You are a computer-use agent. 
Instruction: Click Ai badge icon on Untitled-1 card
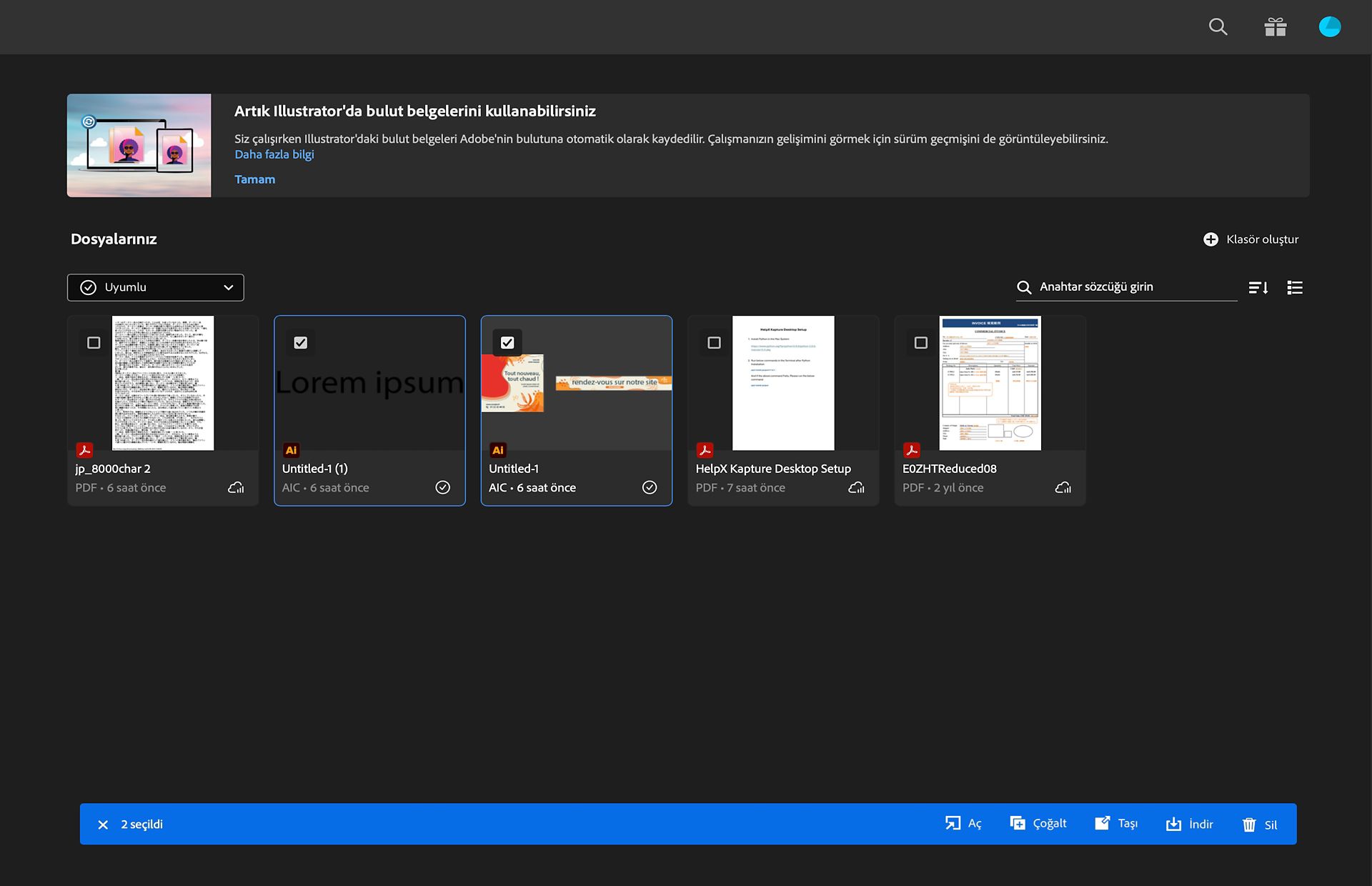498,450
